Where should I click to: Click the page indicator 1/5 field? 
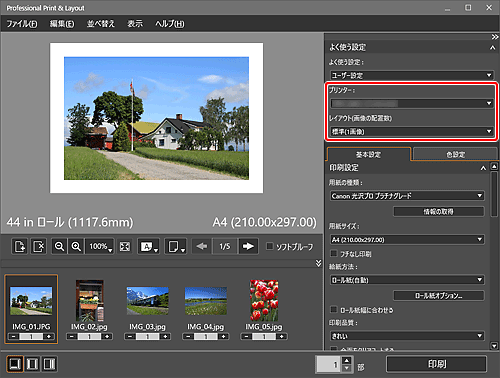coord(225,246)
